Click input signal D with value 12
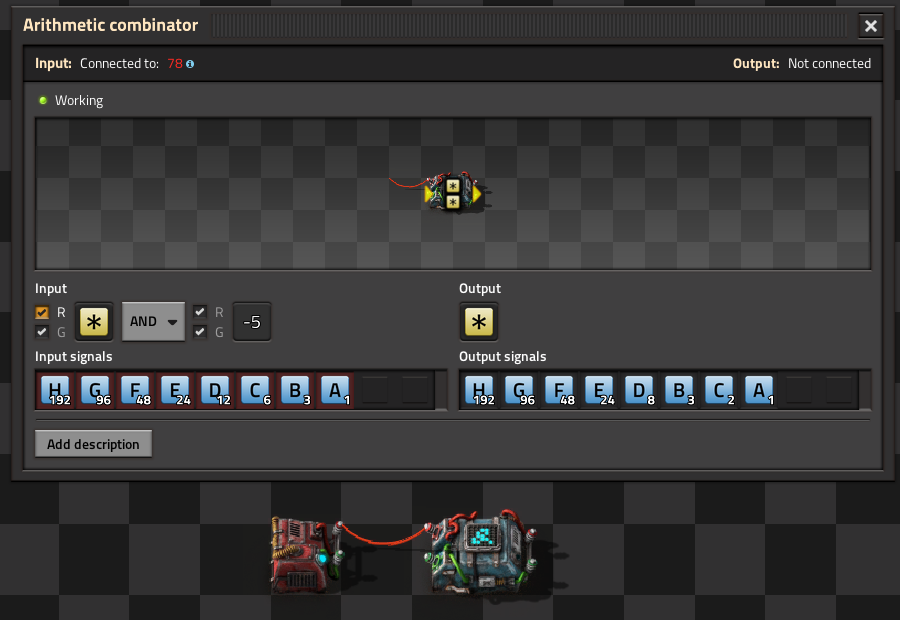This screenshot has height=620, width=900. click(x=216, y=390)
